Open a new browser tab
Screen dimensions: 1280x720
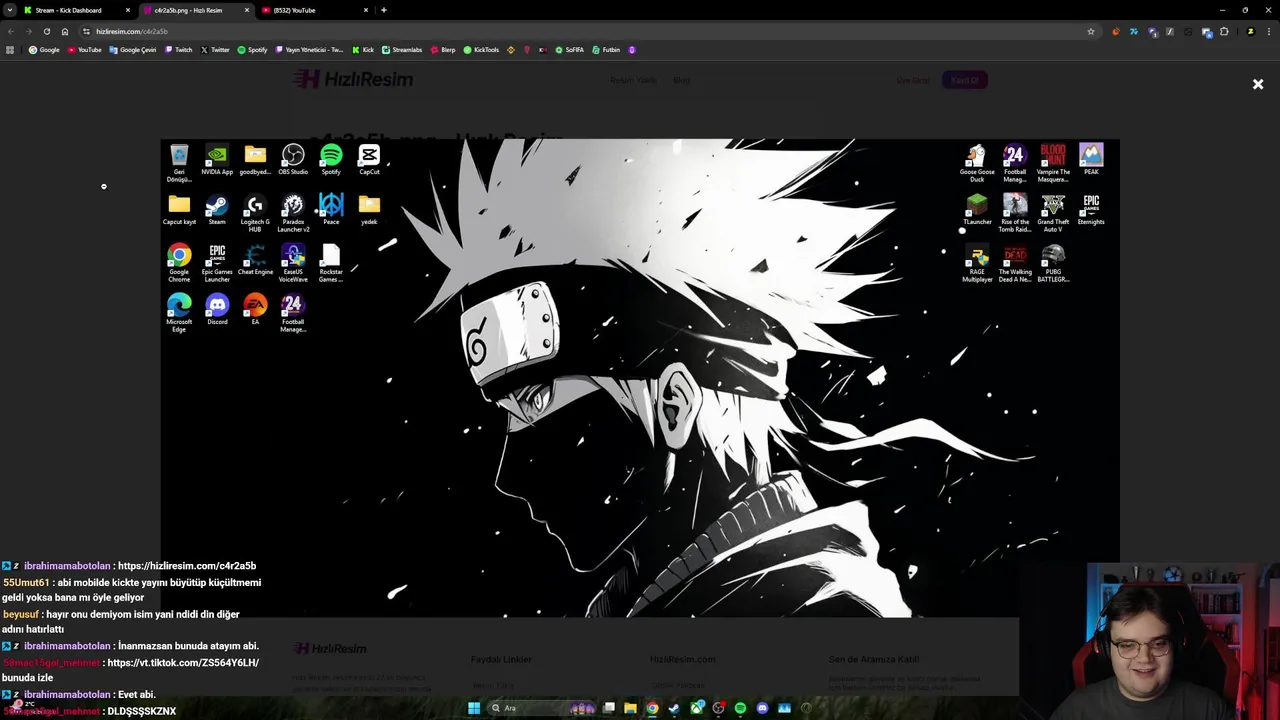384,10
